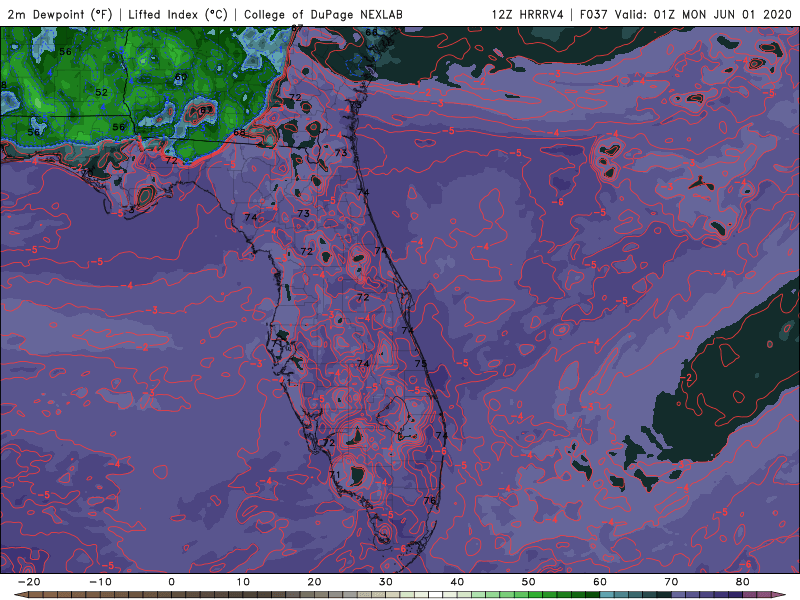Click the "2m Dewpoint (°F)" title text
The width and height of the screenshot is (800, 600).
[x=60, y=14]
